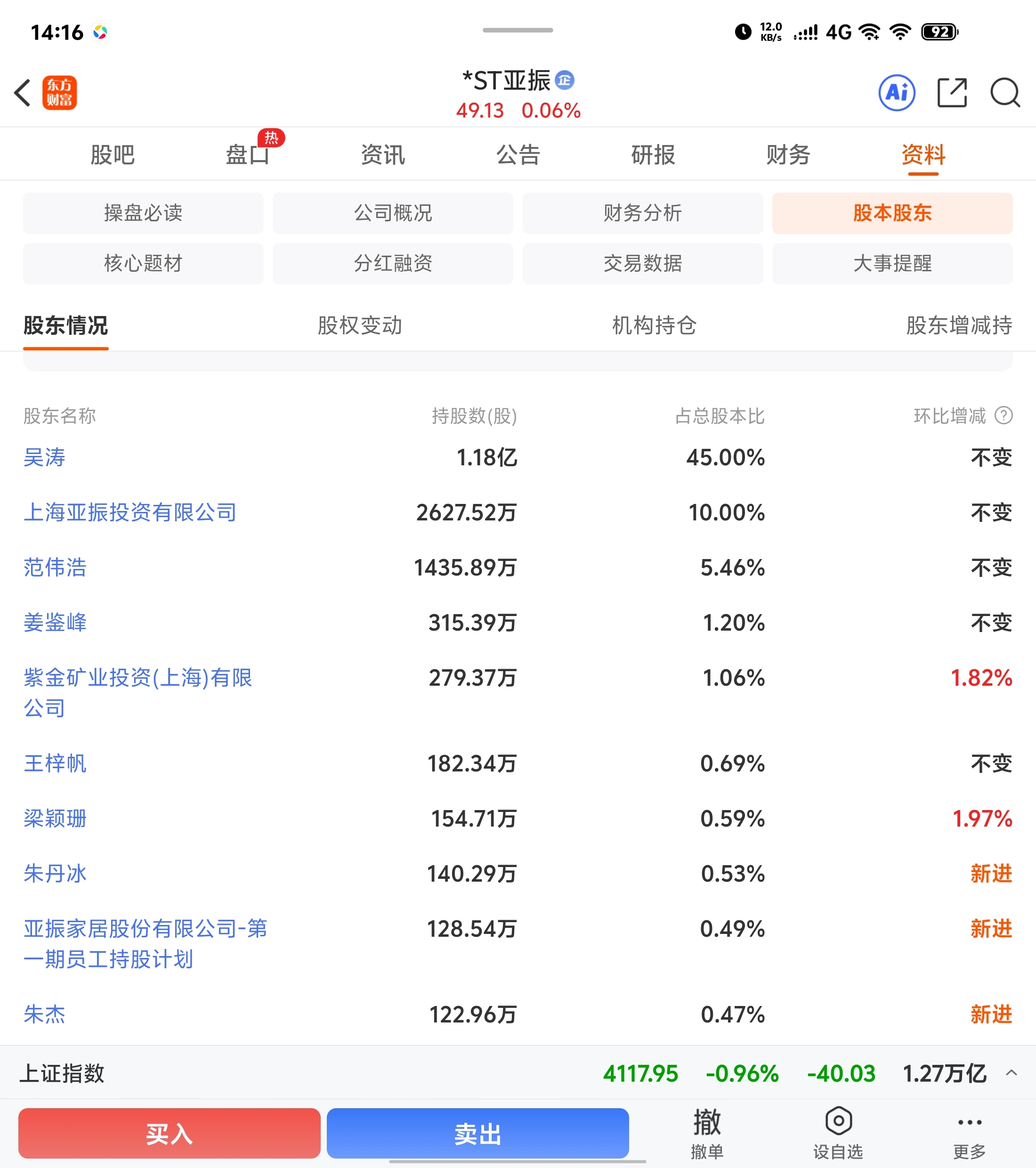Screen dimensions: 1036x1168
Task: Switch to the 财务 tab
Action: point(788,155)
